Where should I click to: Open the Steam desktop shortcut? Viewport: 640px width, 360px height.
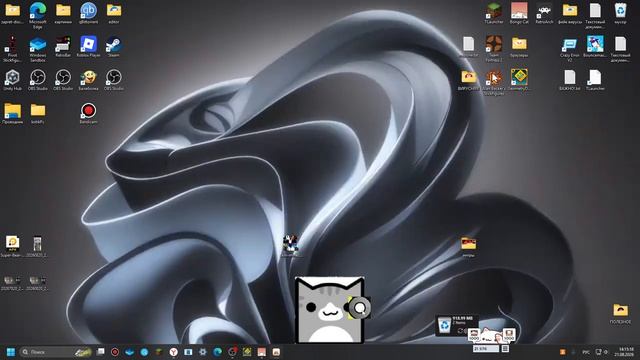113,47
